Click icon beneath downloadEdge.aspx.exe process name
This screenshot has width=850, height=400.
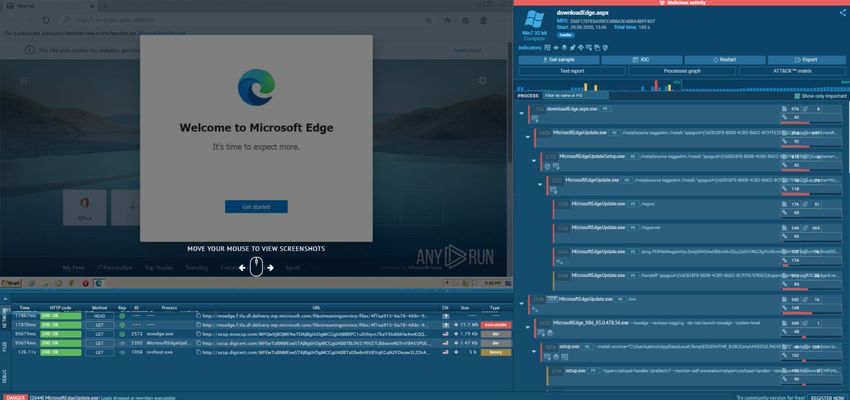click(x=536, y=117)
